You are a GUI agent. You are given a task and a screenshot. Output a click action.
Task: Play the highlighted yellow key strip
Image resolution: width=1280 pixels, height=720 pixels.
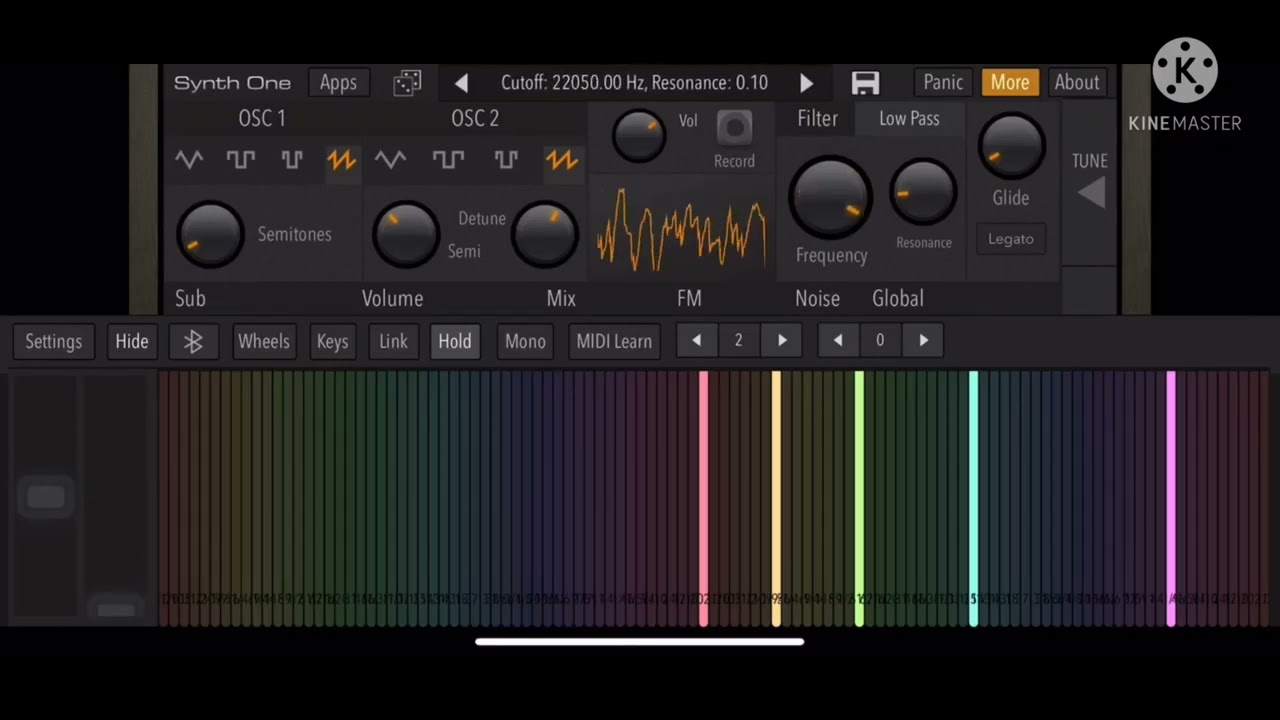[776, 498]
